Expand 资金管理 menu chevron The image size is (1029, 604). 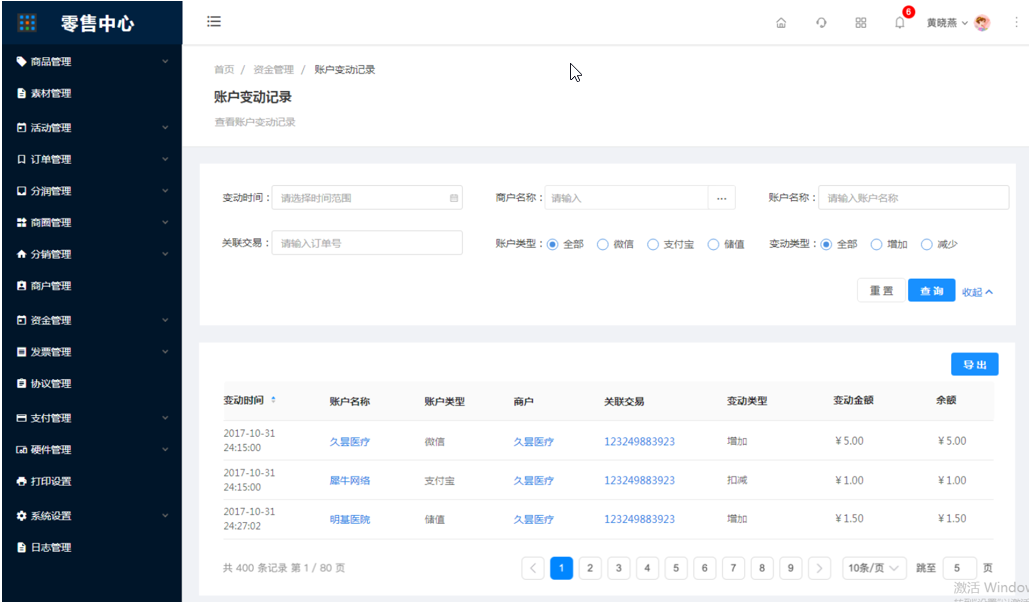165,320
